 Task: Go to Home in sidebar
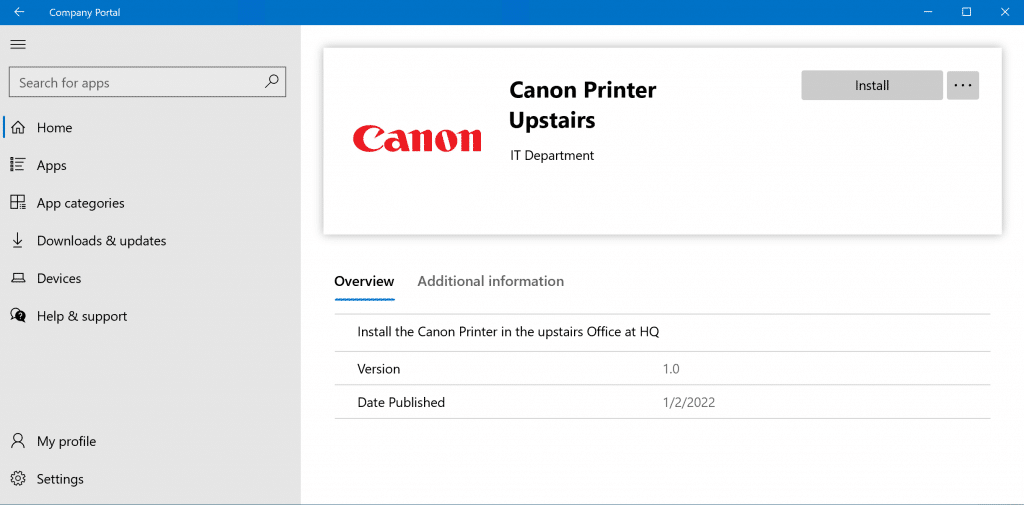pos(55,128)
